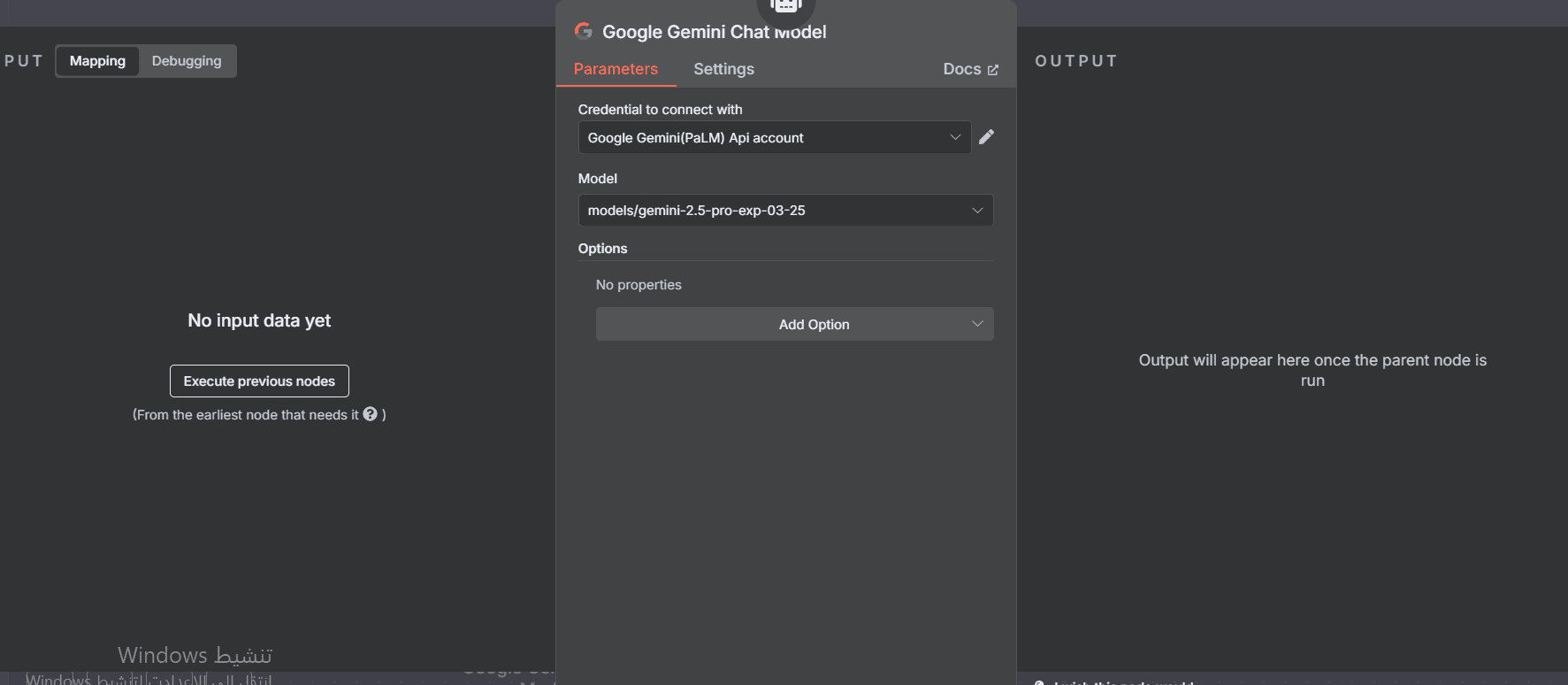
Task: Click the help question mark icon
Action: pos(371,414)
